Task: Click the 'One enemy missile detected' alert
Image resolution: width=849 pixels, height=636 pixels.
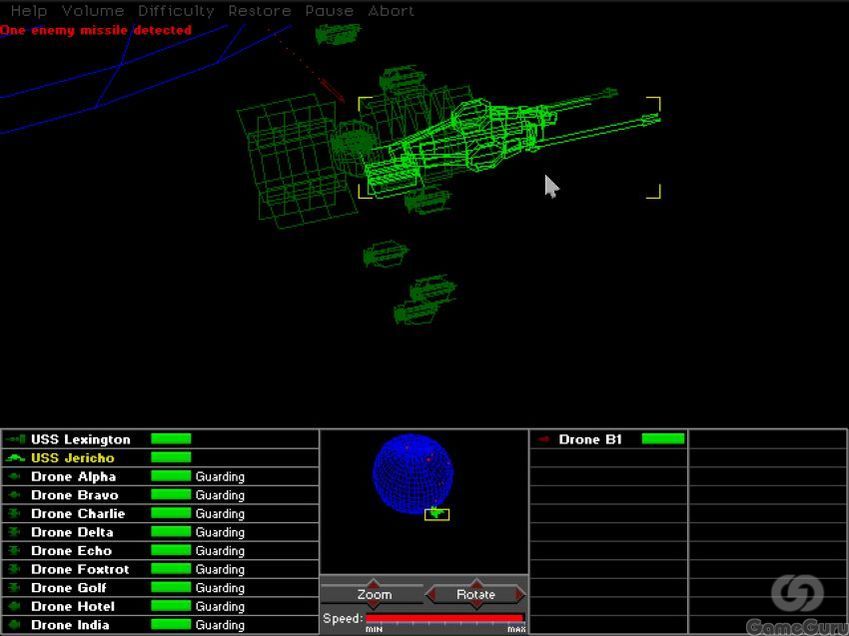Action: coord(96,30)
